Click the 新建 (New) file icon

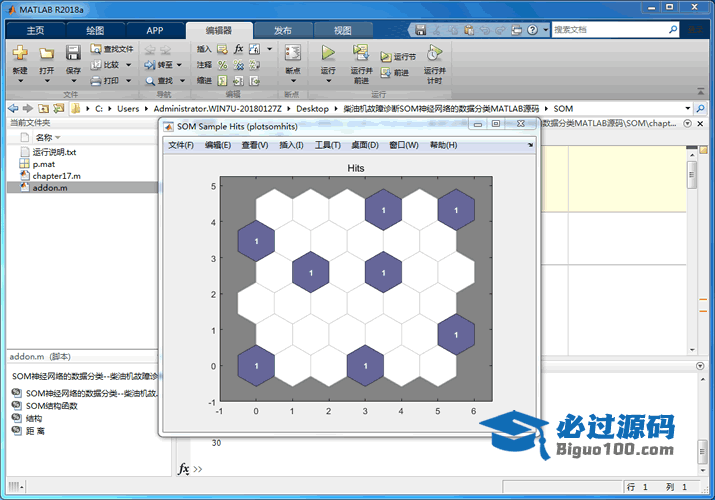click(20, 53)
